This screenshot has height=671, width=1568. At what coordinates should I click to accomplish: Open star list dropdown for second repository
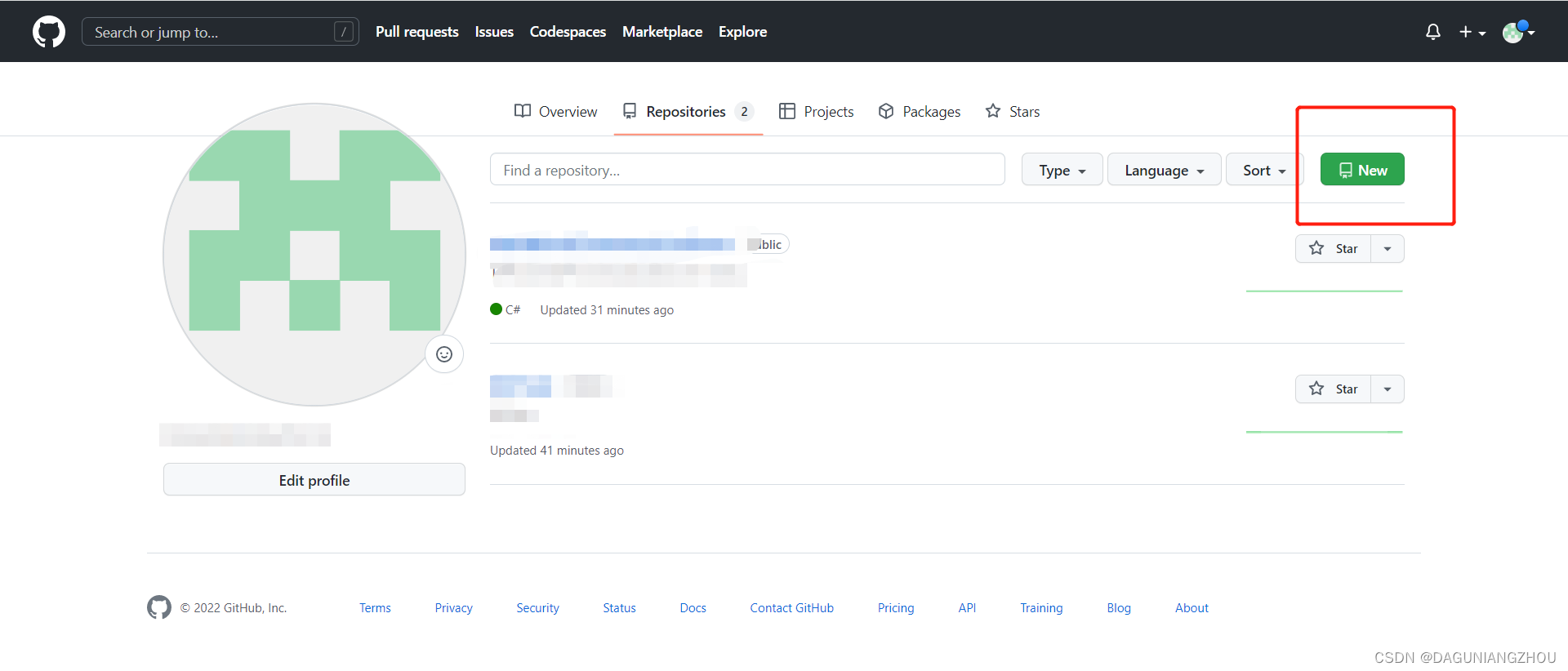point(1388,389)
